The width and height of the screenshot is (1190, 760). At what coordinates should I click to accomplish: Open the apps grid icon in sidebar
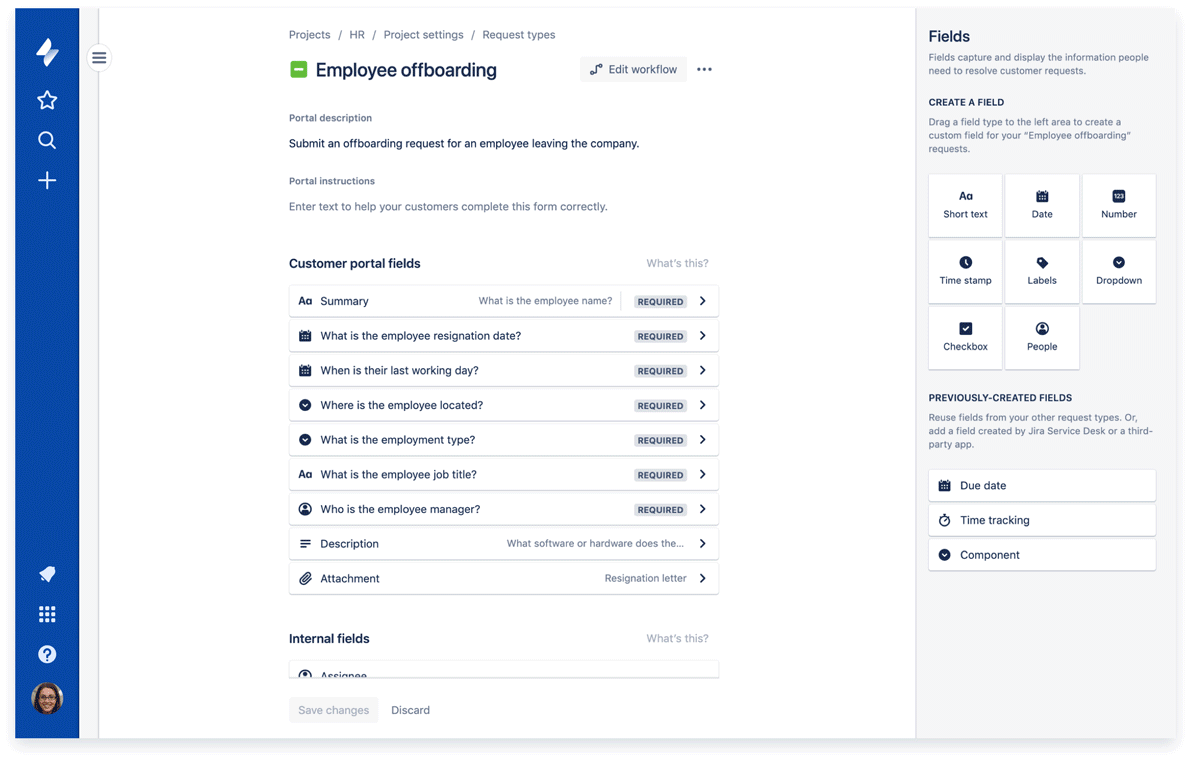point(46,614)
